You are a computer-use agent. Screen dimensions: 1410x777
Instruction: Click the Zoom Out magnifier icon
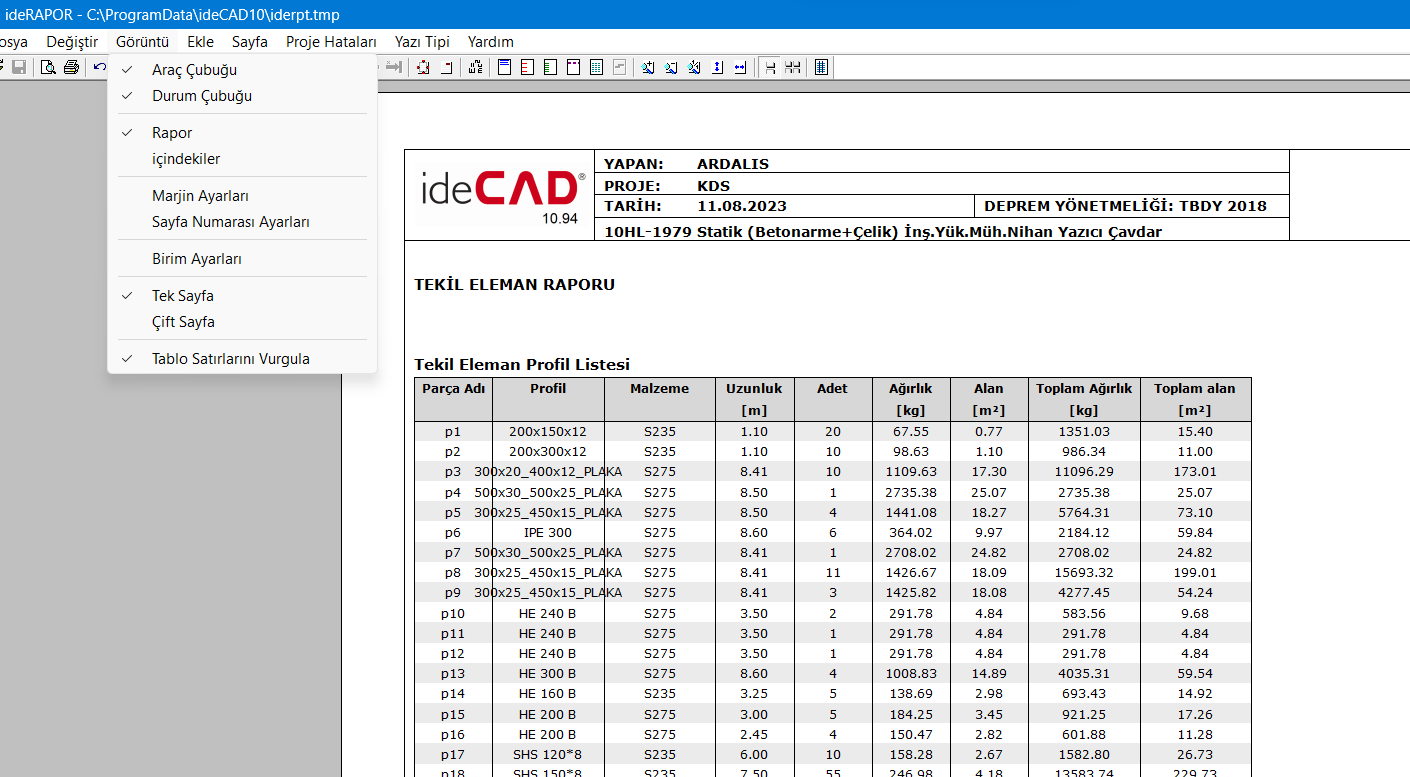[670, 67]
